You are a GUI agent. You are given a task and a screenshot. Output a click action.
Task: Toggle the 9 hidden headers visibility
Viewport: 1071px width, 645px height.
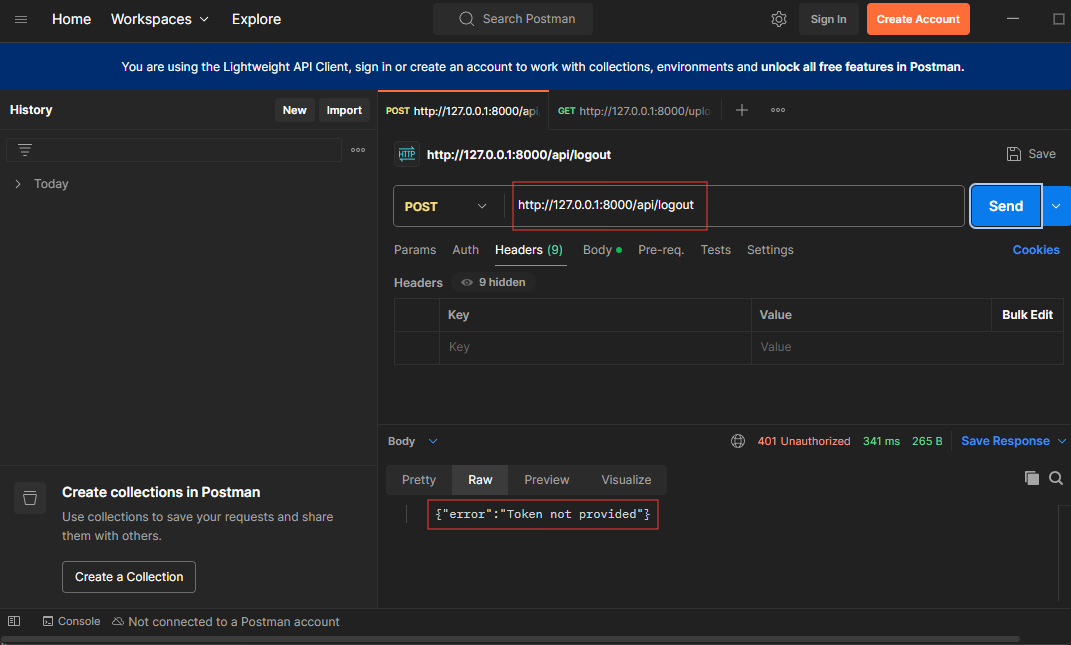pyautogui.click(x=493, y=282)
